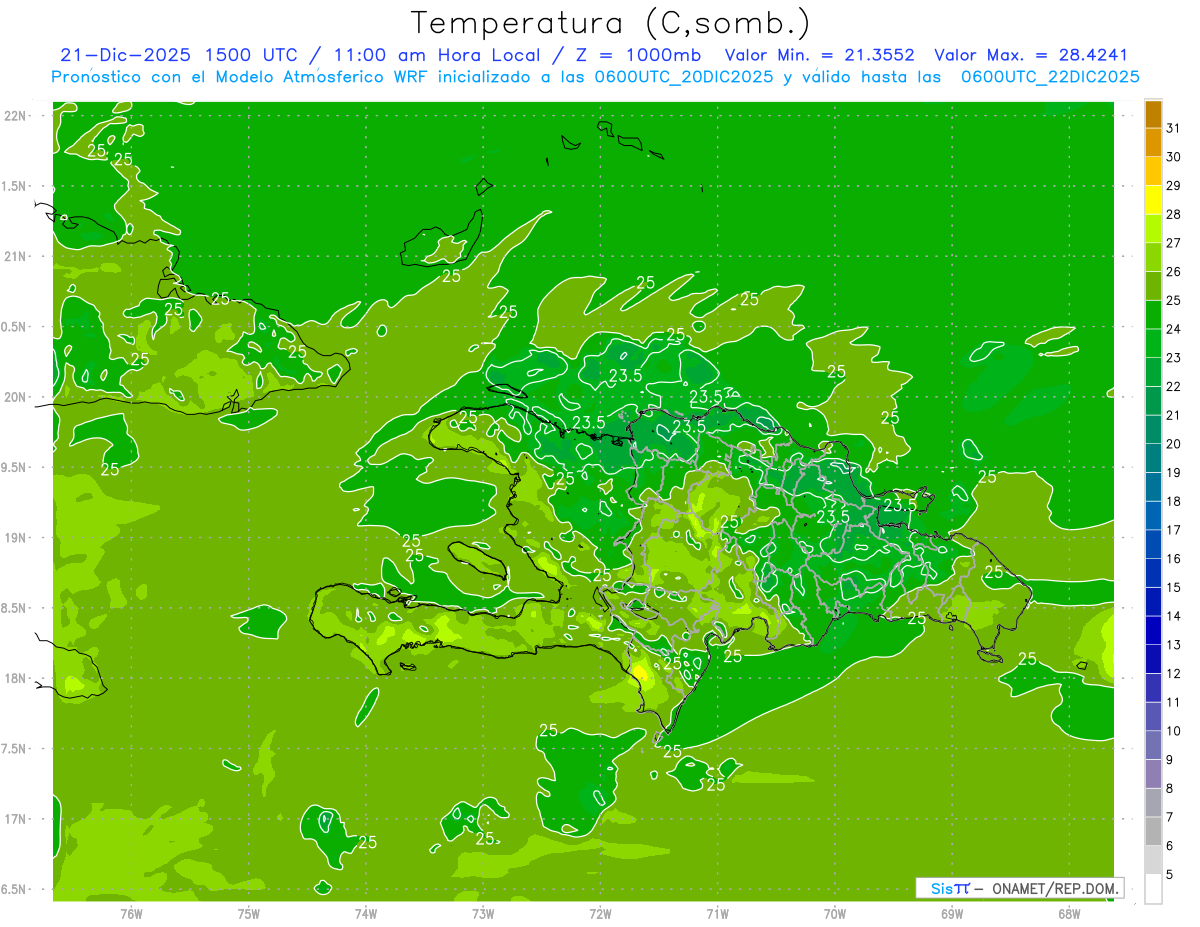
Task: Click the latitude label "20N"
Action: pos(15,397)
